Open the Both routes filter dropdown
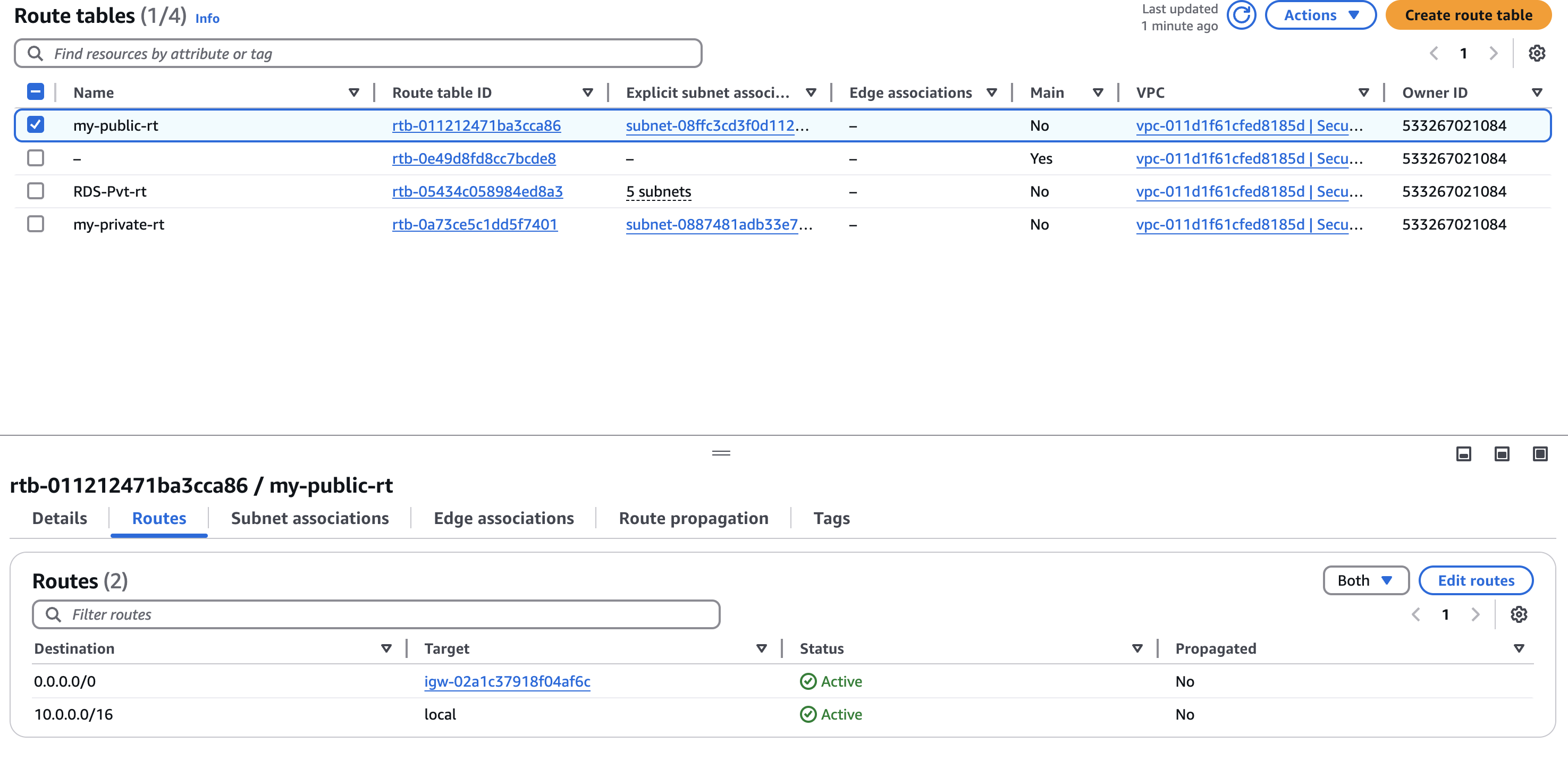This screenshot has width=1568, height=760. coord(1365,580)
